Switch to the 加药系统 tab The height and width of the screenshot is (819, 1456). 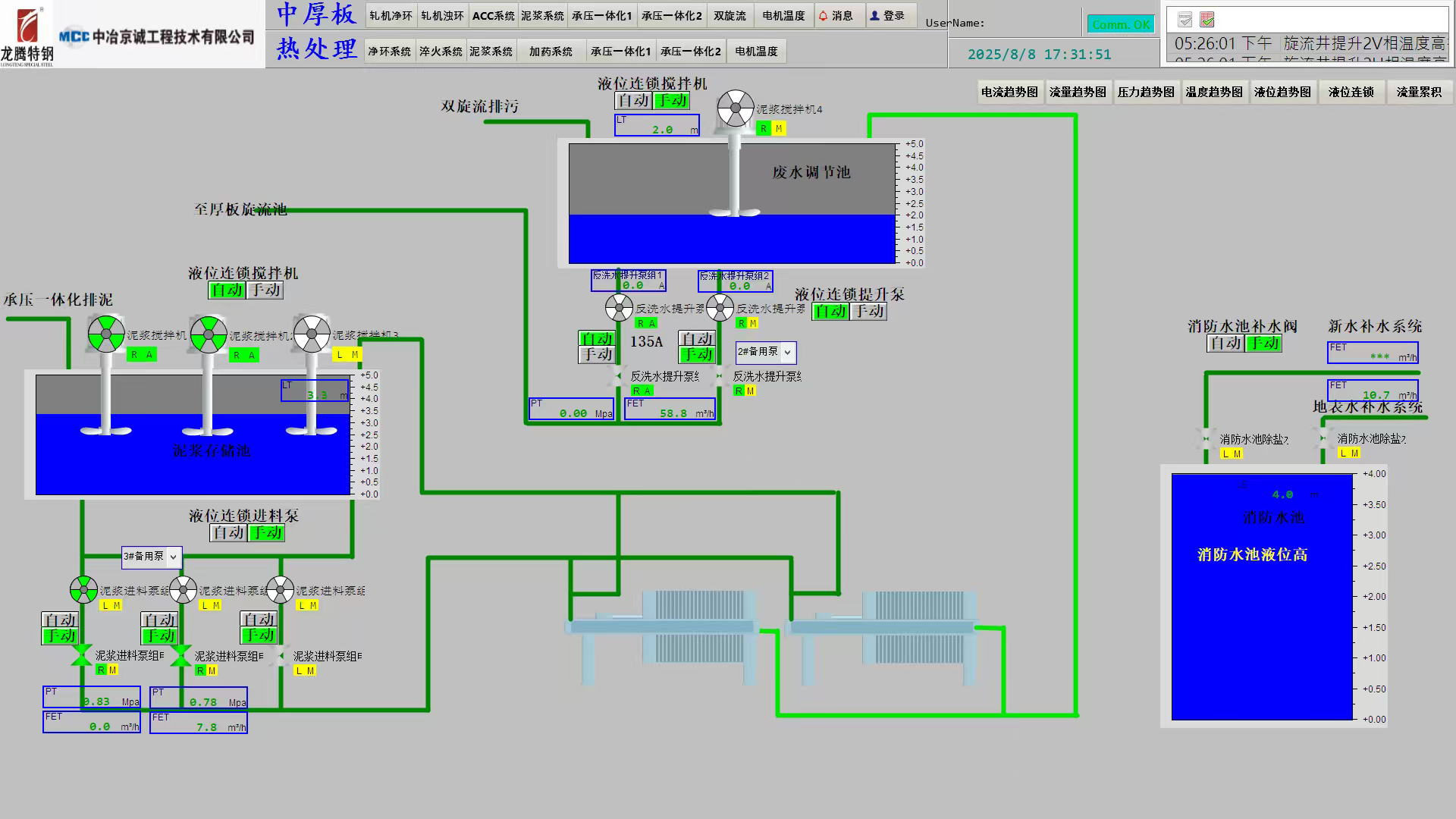(551, 51)
